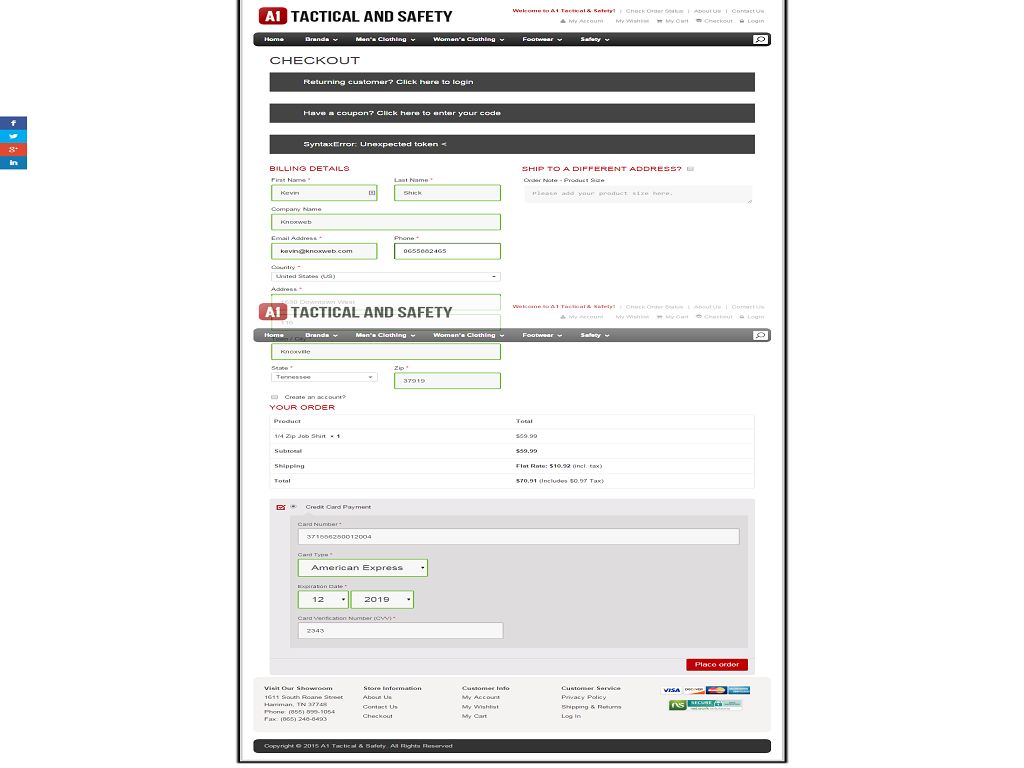Open footer Contact Us under Store Information

[x=380, y=707]
